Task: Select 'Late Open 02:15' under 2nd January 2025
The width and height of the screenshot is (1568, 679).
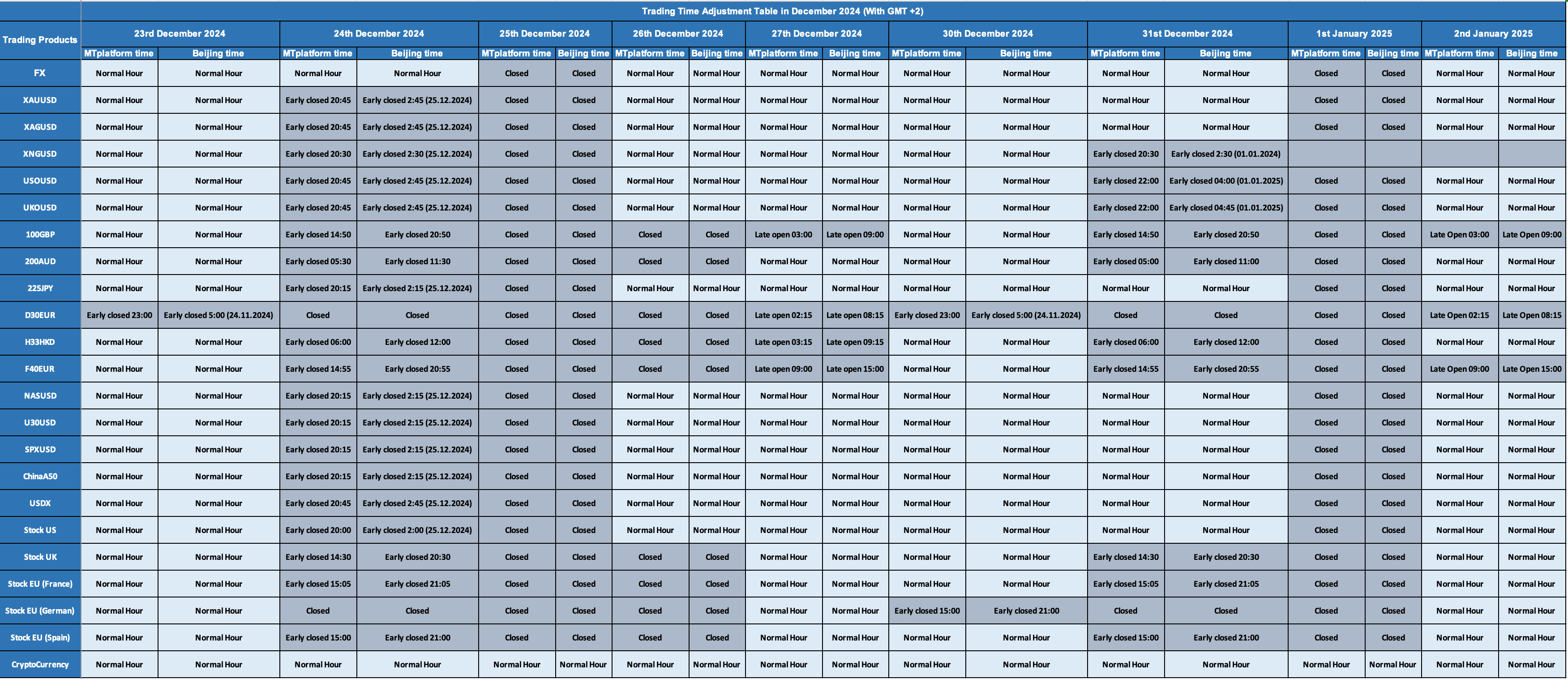Action: [1460, 315]
